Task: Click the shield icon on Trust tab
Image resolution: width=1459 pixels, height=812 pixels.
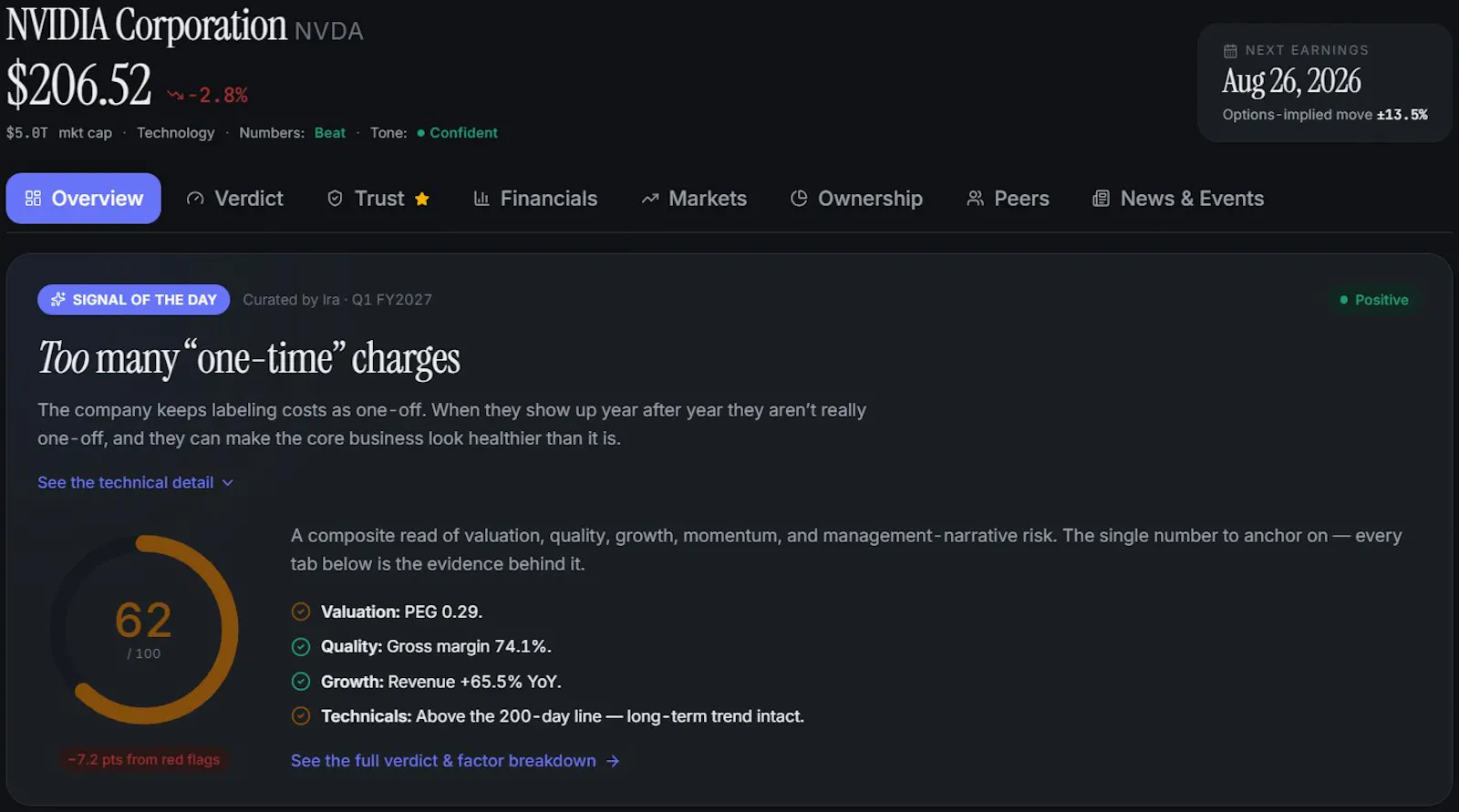Action: 335,199
